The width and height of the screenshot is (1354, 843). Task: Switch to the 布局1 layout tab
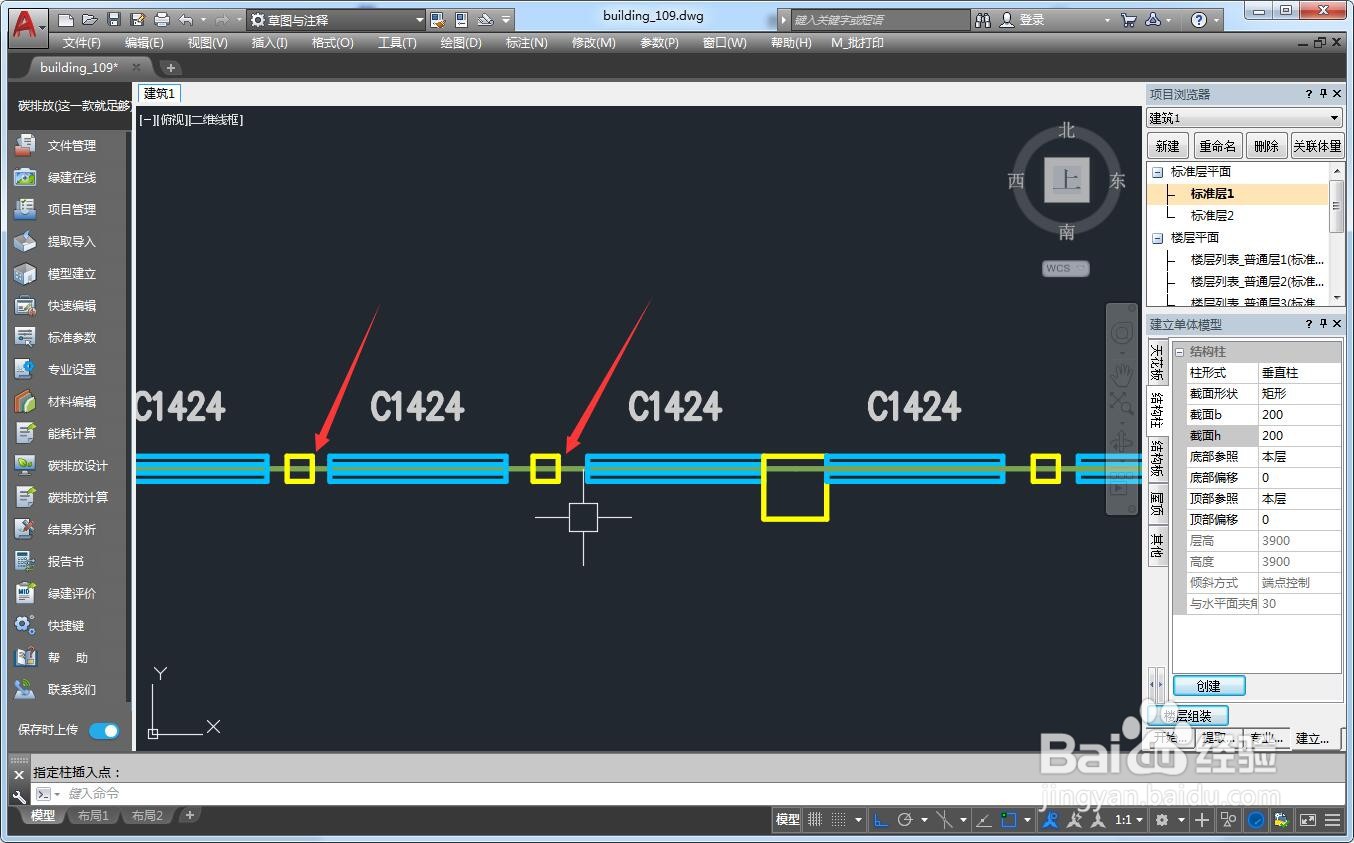coord(94,816)
